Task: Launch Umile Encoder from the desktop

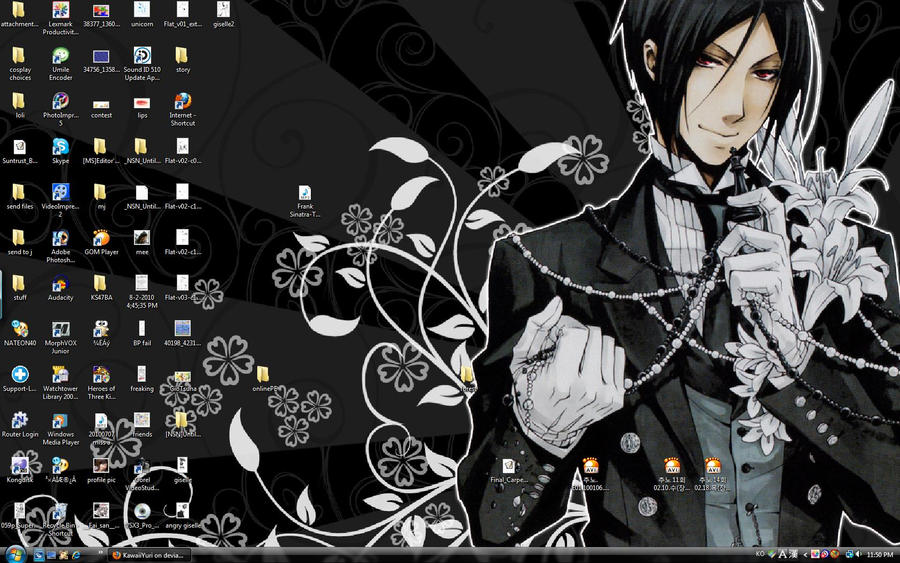Action: (60, 64)
